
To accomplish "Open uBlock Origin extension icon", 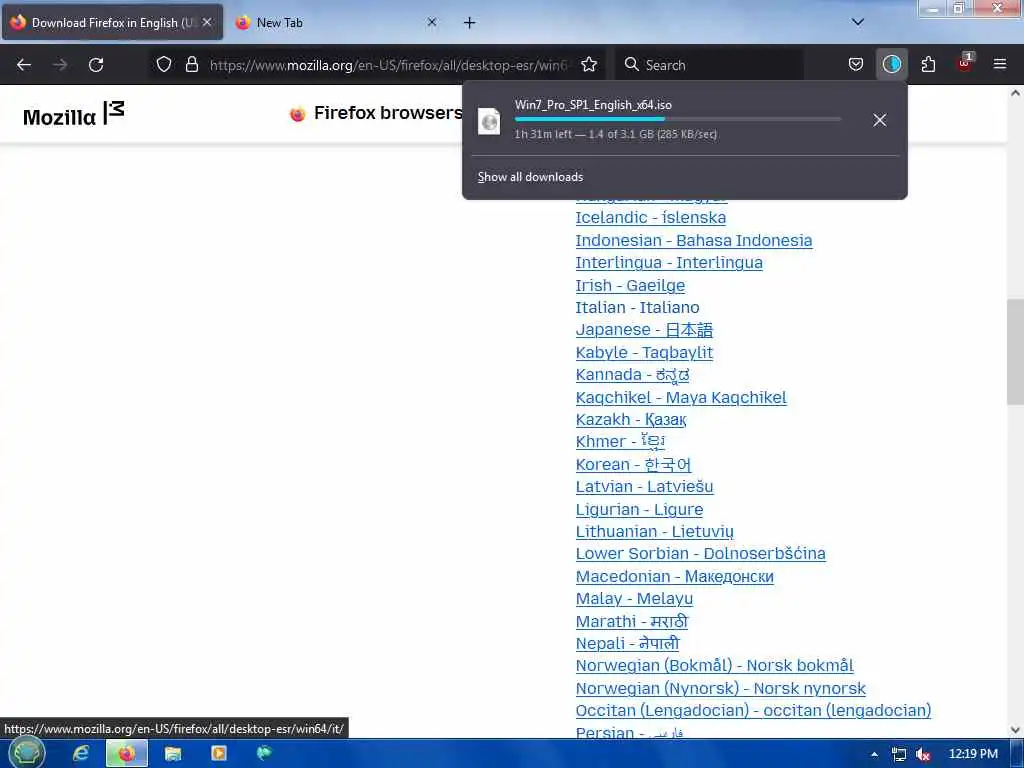I will (x=965, y=63).
